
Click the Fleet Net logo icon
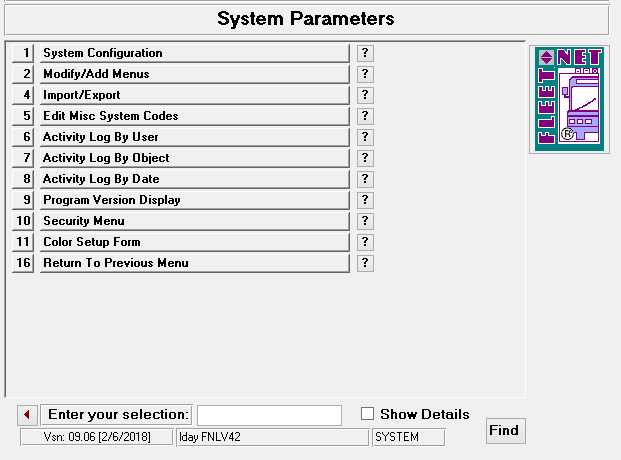point(569,99)
